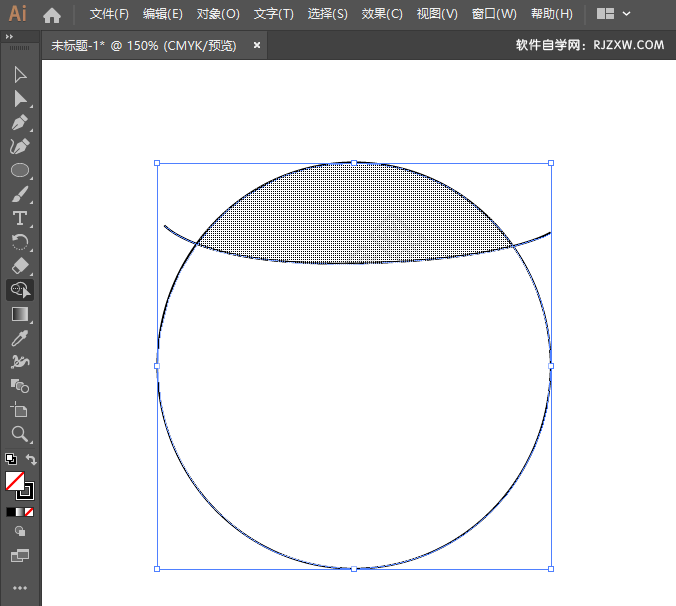Click the Fill color swatch
This screenshot has width=676, height=606.
[14, 481]
